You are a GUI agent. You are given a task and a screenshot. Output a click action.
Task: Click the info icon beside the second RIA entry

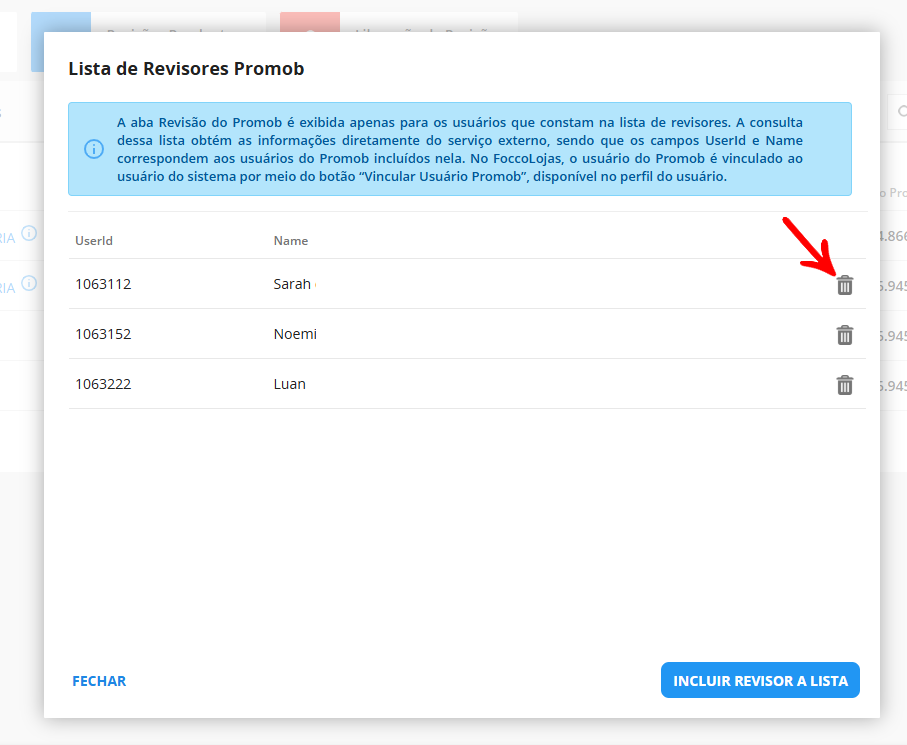click(29, 284)
